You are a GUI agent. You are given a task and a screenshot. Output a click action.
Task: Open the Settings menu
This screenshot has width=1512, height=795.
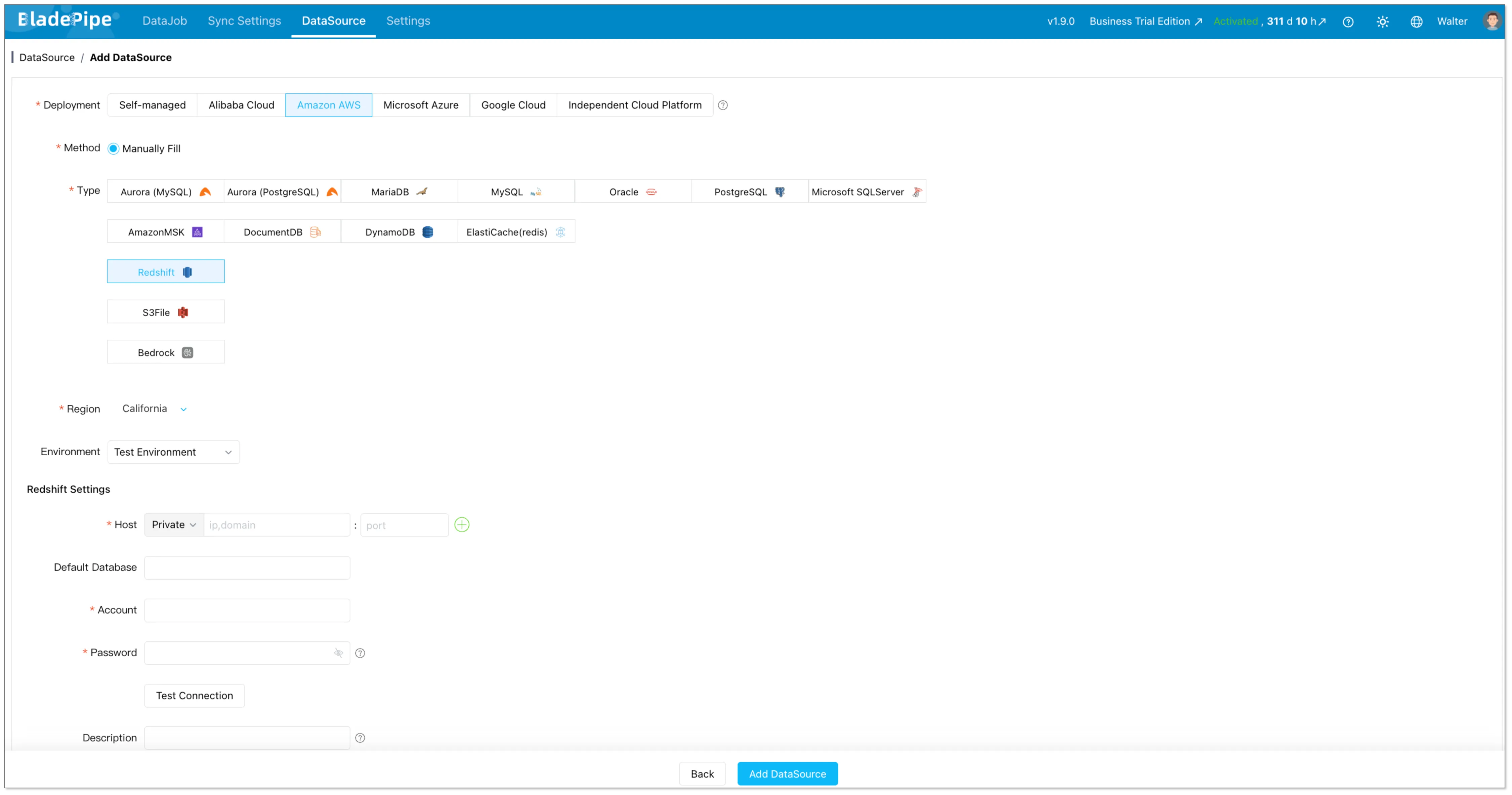click(408, 21)
